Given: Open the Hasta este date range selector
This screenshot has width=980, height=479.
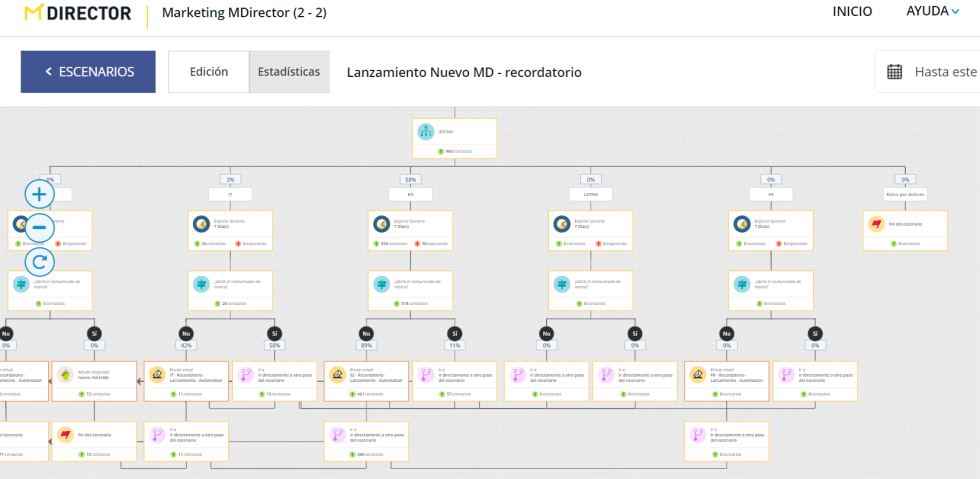Looking at the screenshot, I should click(944, 72).
